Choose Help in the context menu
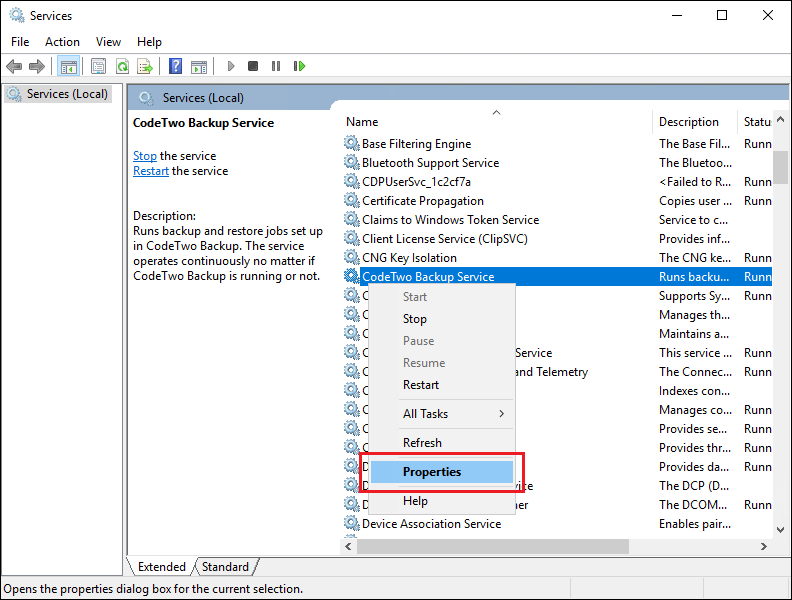Image resolution: width=792 pixels, height=600 pixels. coord(442,501)
